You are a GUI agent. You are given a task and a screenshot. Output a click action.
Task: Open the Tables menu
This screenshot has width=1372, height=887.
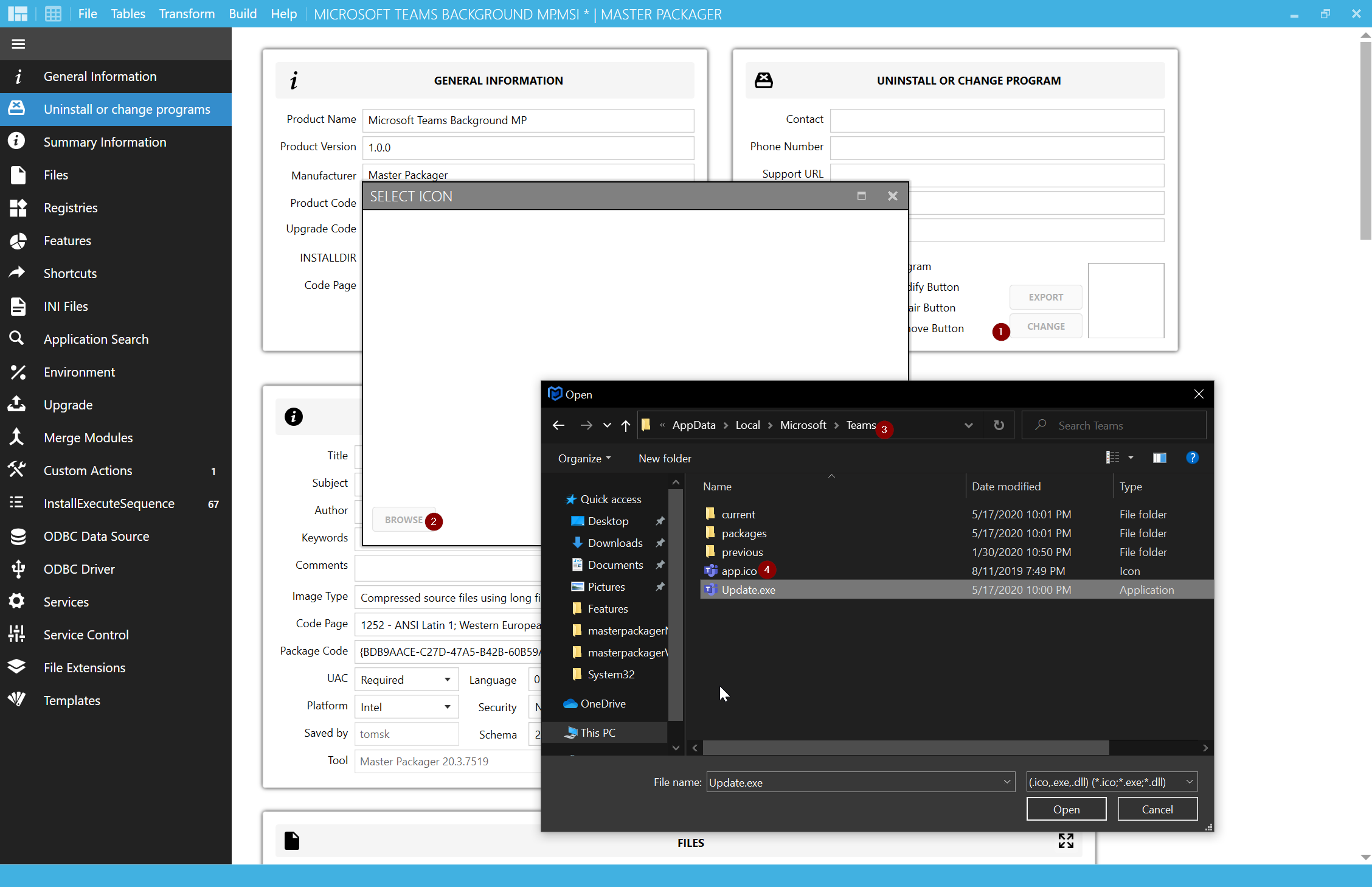(128, 14)
